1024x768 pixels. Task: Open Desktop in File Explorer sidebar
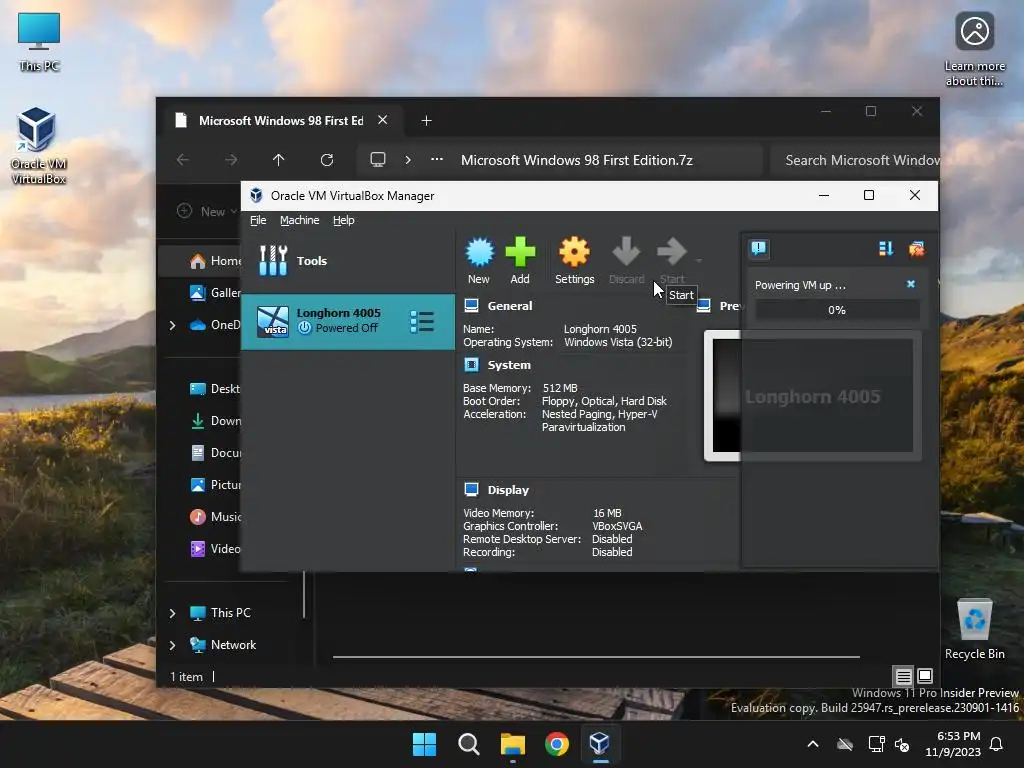(216, 389)
